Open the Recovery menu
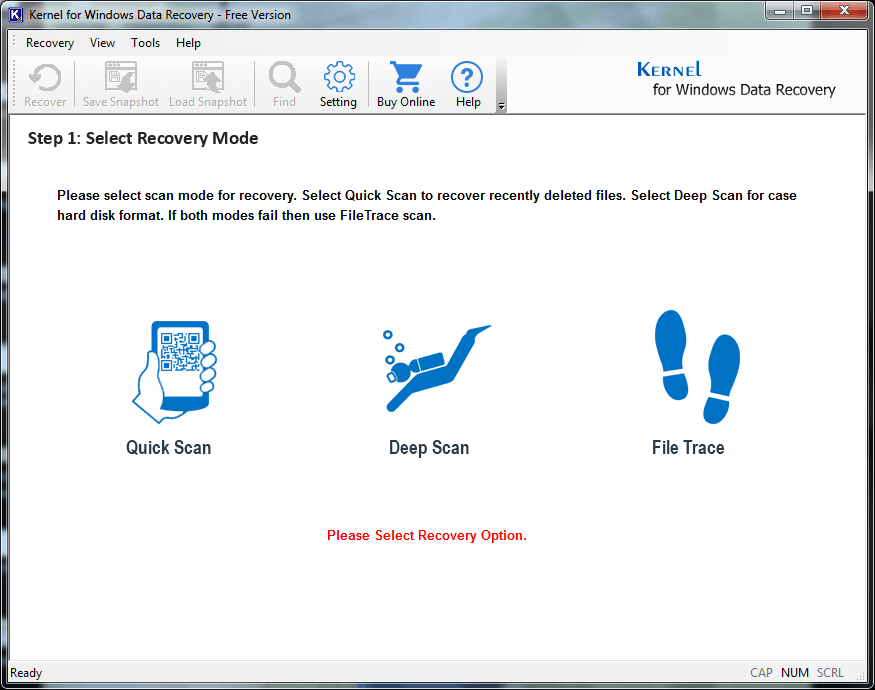Viewport: 875px width, 690px height. [x=50, y=43]
